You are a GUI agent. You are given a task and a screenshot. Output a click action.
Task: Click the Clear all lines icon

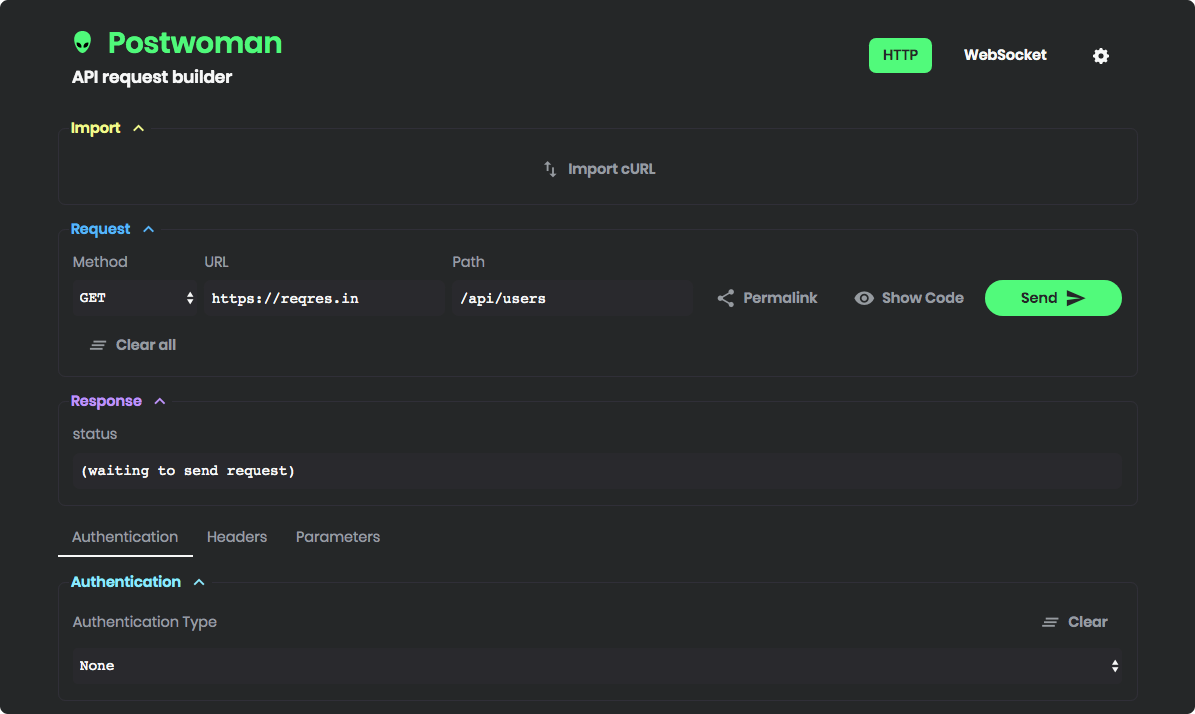click(98, 345)
